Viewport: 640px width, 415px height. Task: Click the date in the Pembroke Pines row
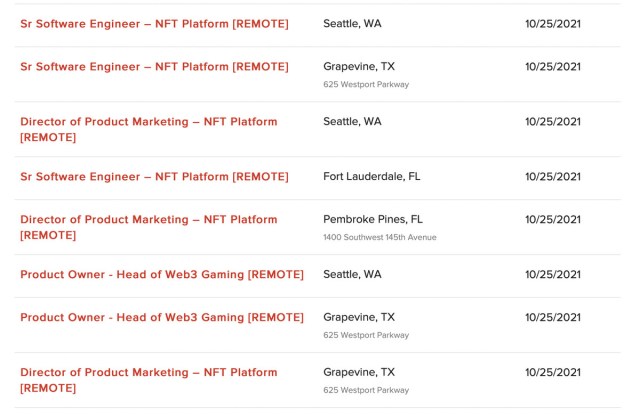(x=553, y=220)
